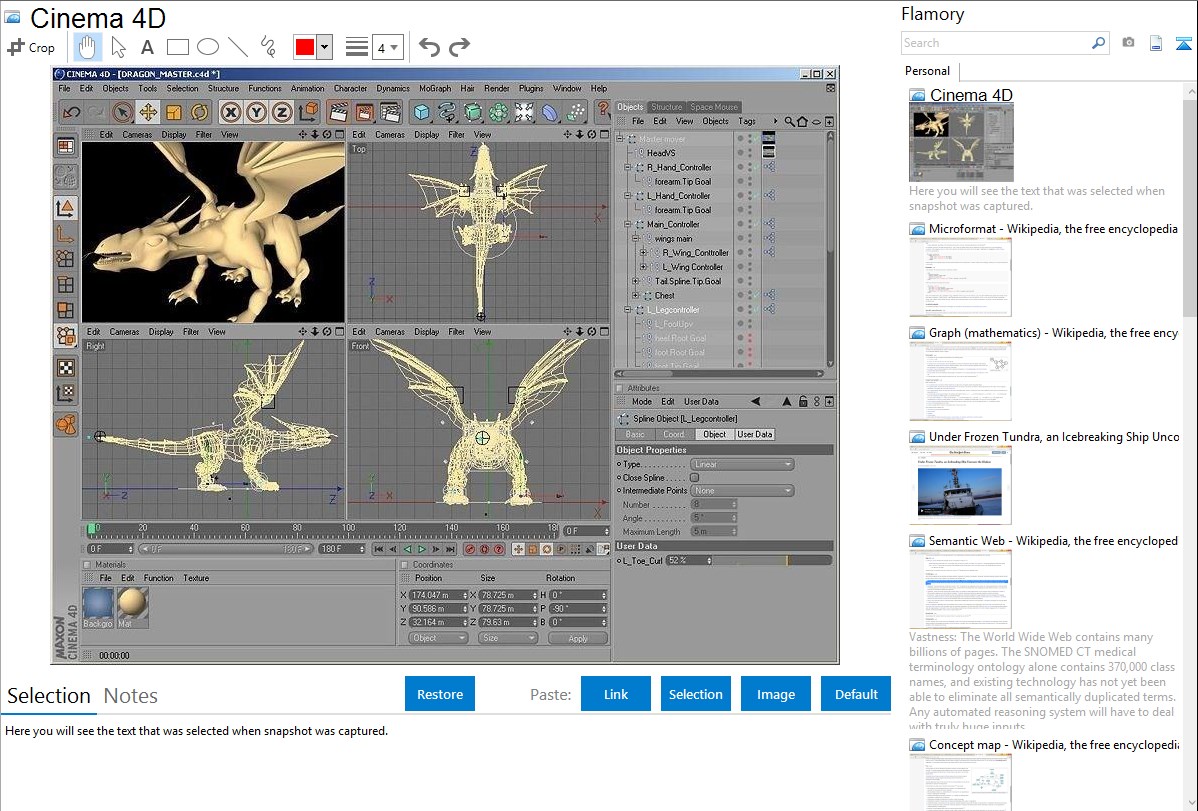The width and height of the screenshot is (1198, 811).
Task: Select the Crop tool in Flamory toolbar
Action: point(31,47)
